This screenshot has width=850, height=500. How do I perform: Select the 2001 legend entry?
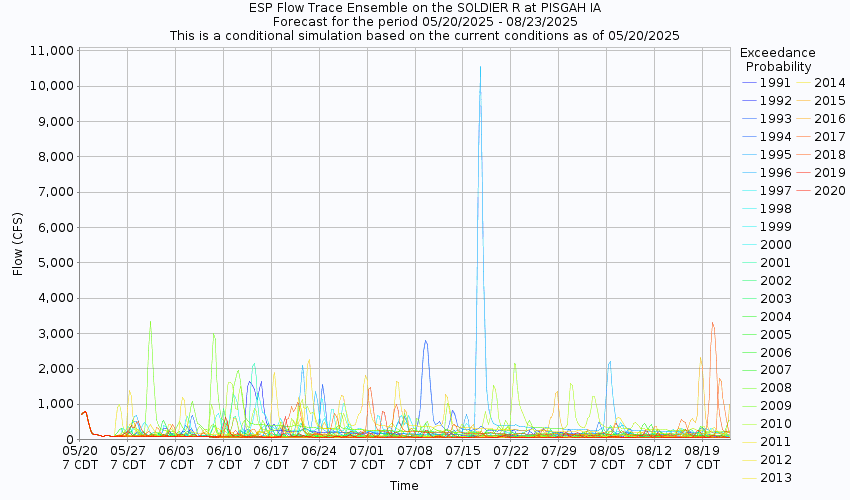coord(767,263)
